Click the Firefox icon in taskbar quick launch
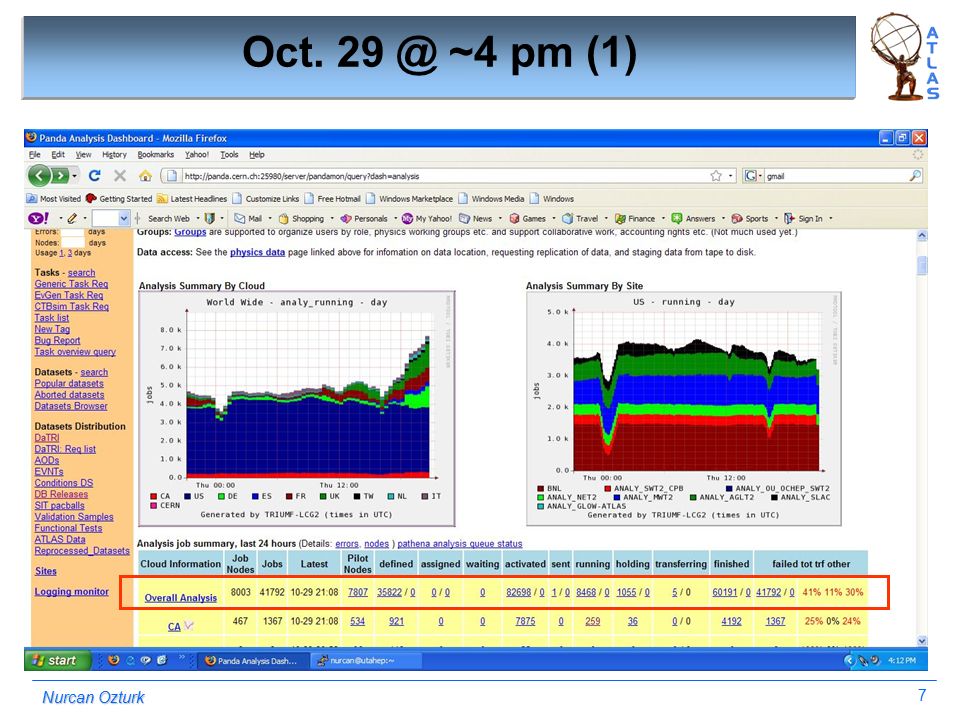Image resolution: width=960 pixels, height=720 pixels. pos(113,660)
